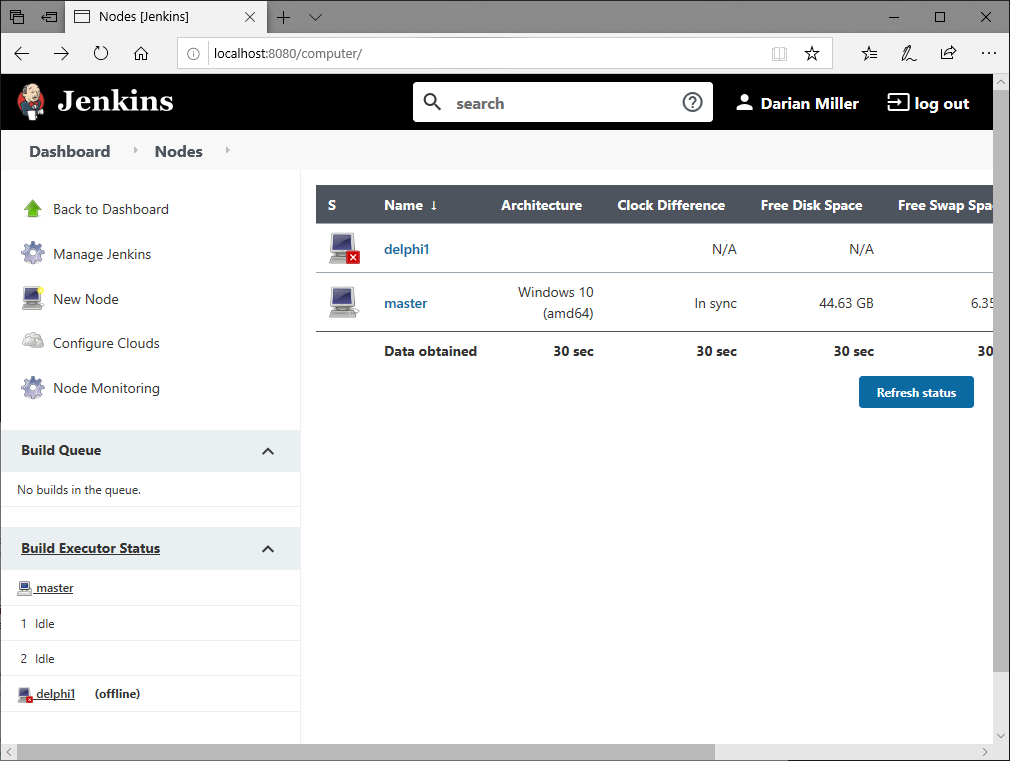Click the Jenkins butler logo icon
Screen dimensions: 1010x761
tap(32, 101)
